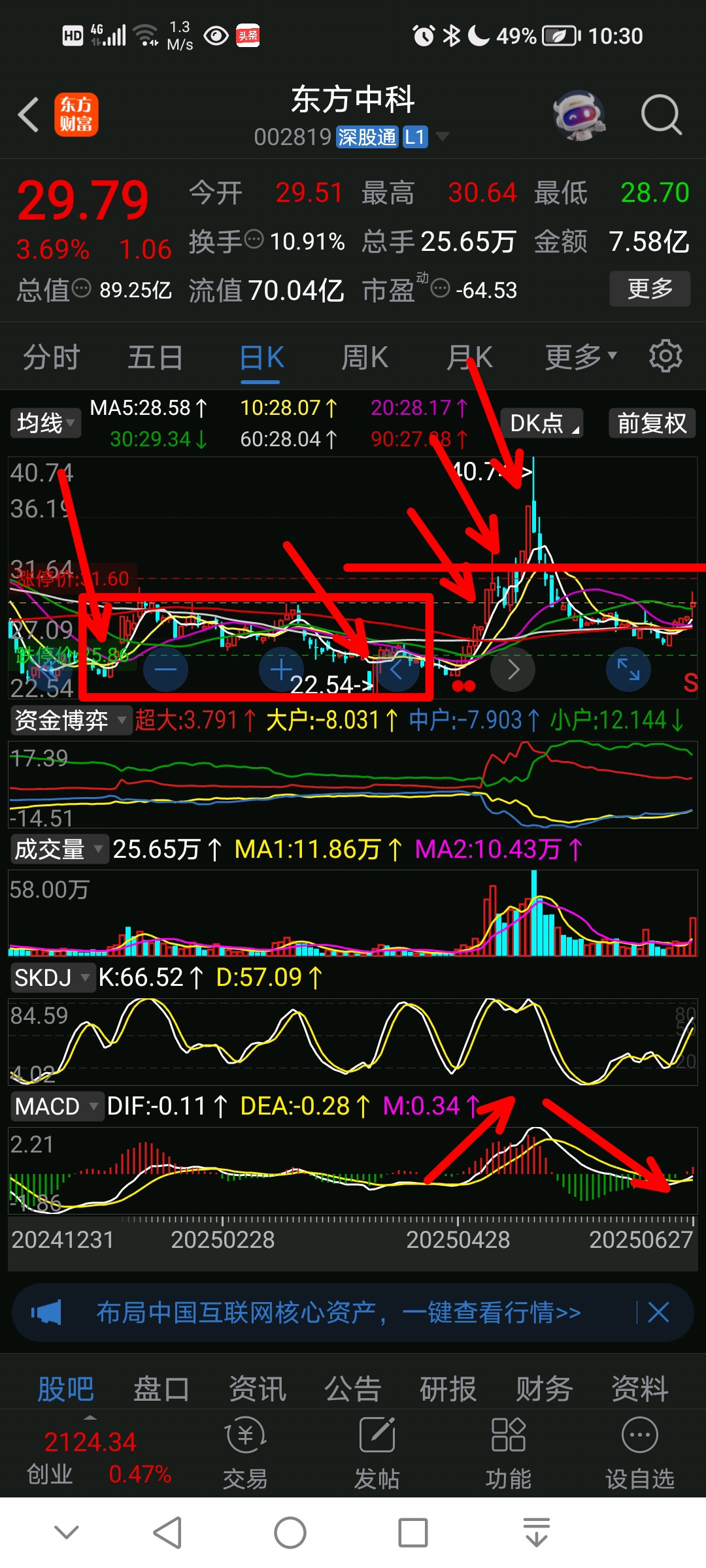Tap the loudspeaker announcement icon

(46, 1313)
